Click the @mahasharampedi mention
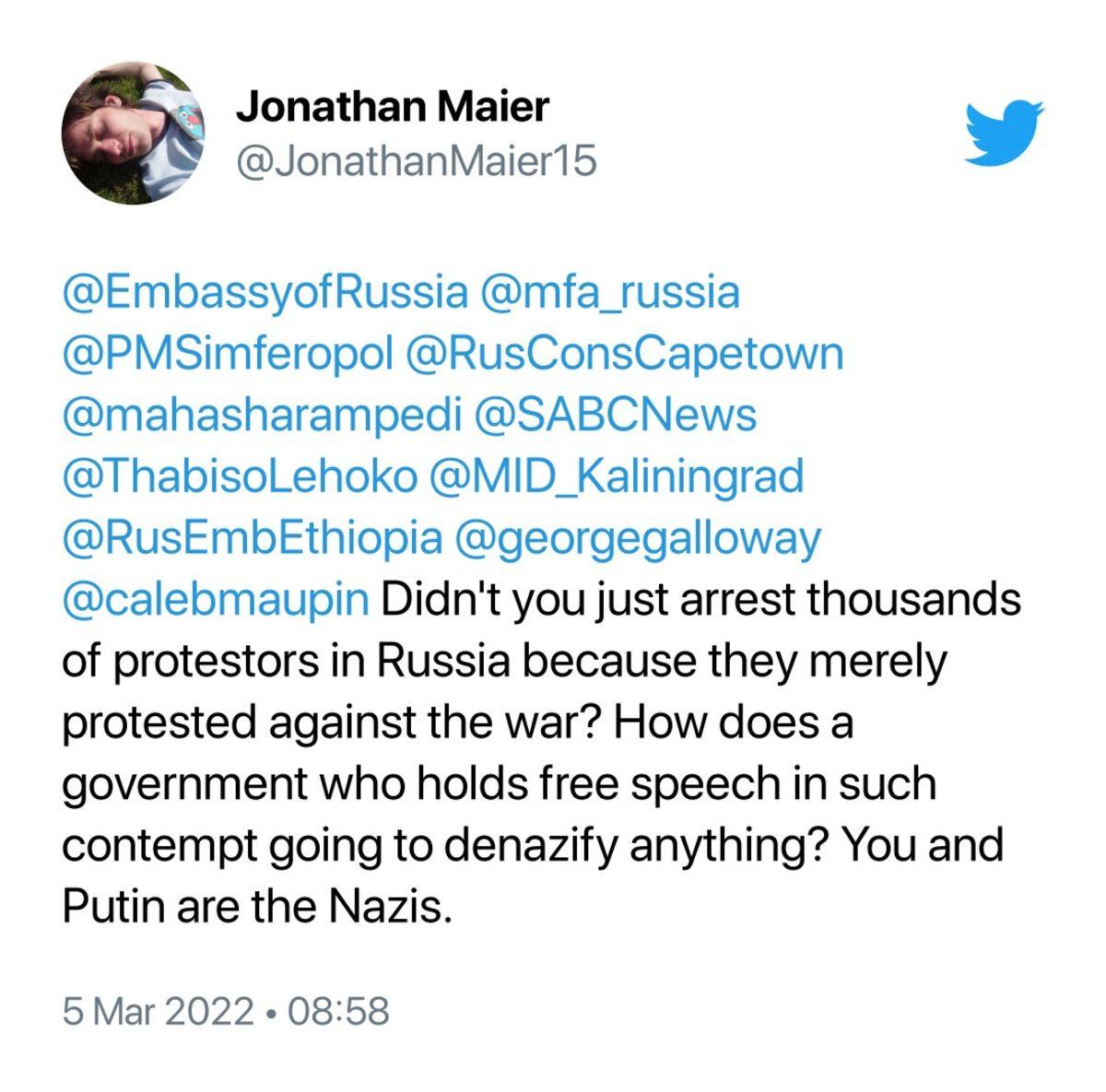 coord(261,416)
